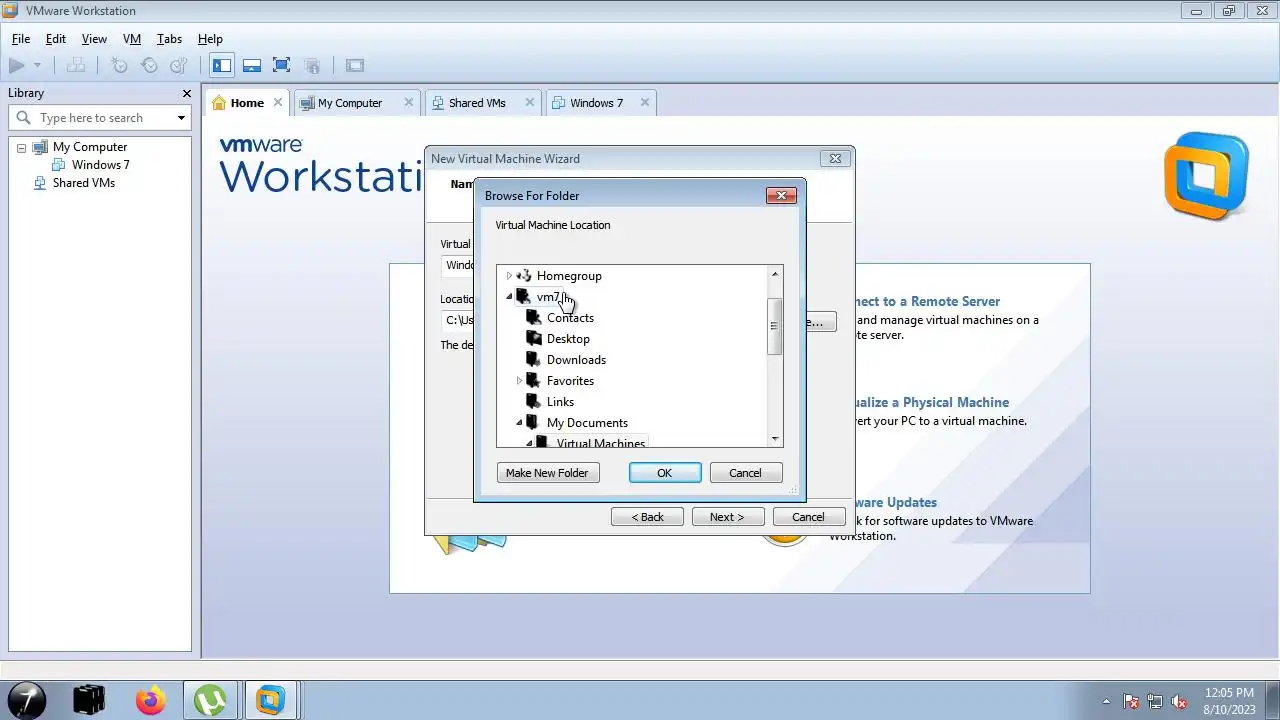Screen dimensions: 1280x720
Task: Click Make New Folder button
Action: 547,473
